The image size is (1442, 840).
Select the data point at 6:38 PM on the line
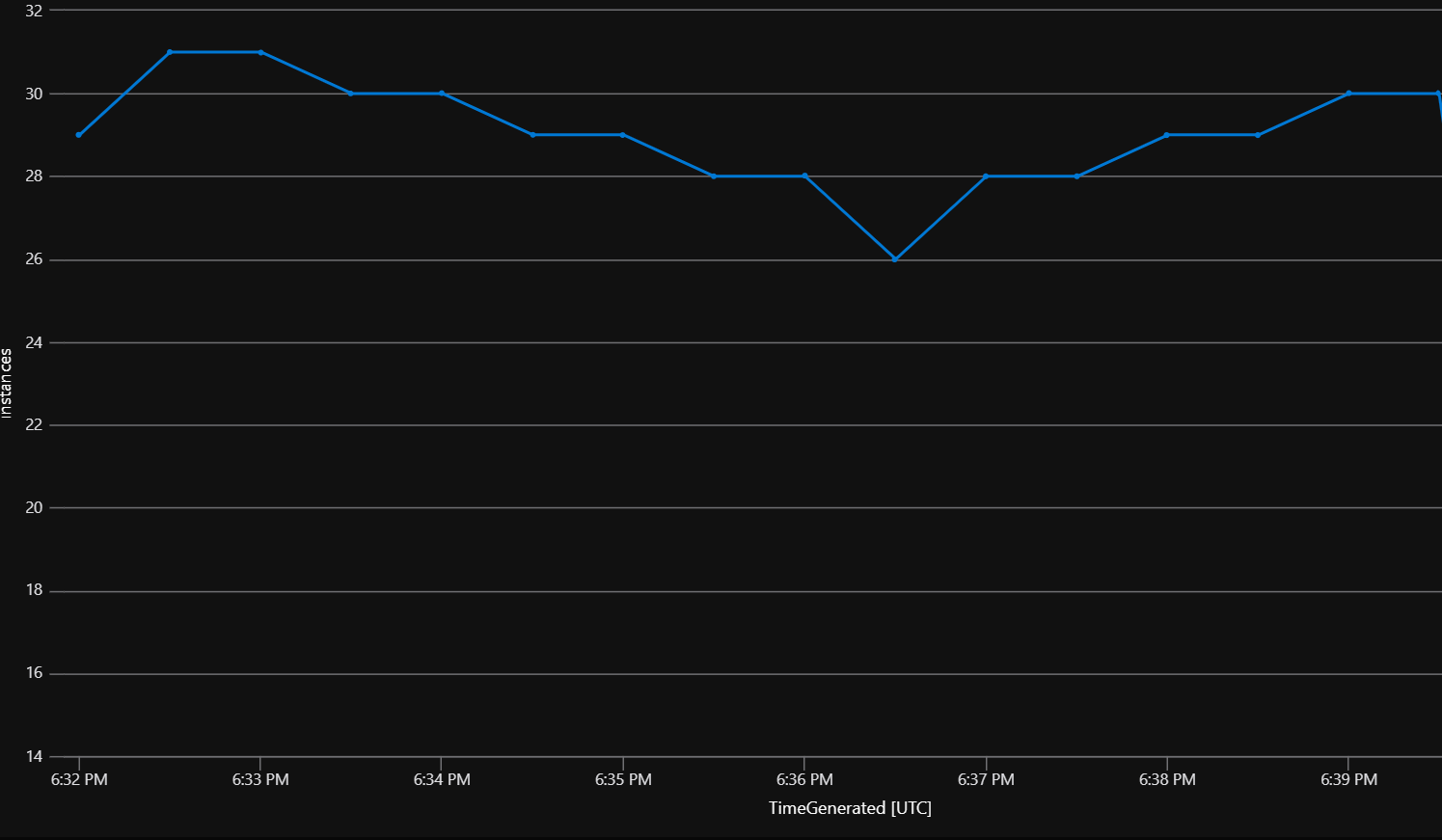[1167, 135]
